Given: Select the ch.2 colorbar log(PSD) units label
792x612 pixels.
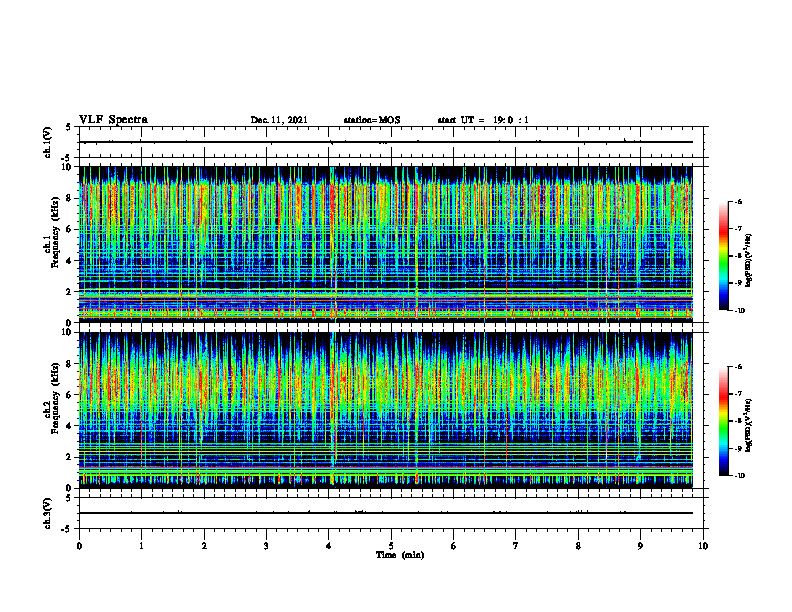Looking at the screenshot, I should [748, 425].
